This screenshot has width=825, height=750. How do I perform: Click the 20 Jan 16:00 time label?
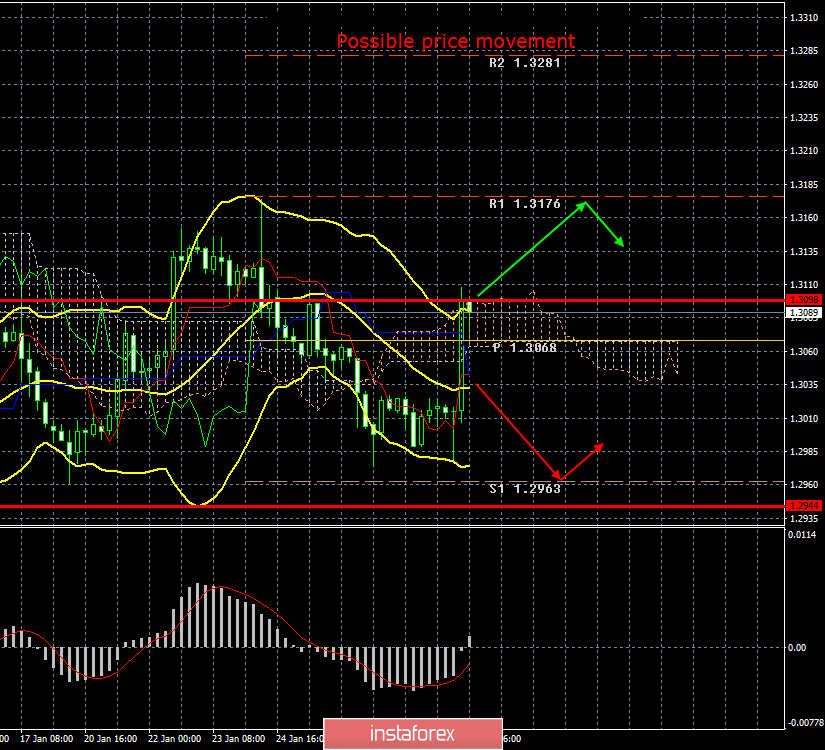point(110,739)
